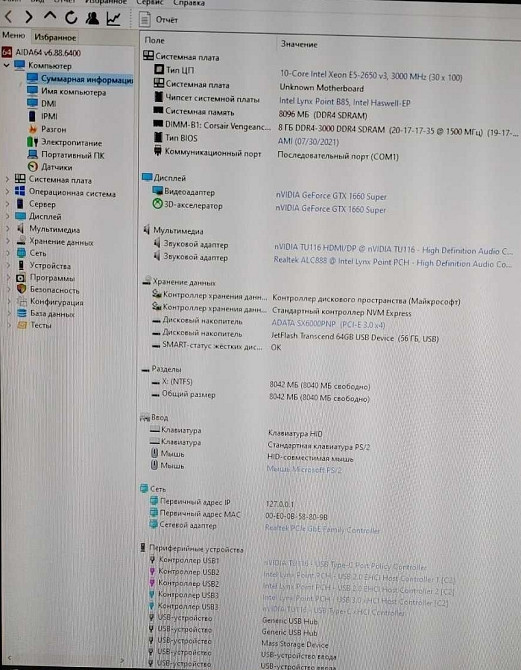Image resolution: width=521 pixels, height=670 pixels.
Task: Open Intel Lynx Point B85 chipset link
Action: pyautogui.click(x=344, y=102)
